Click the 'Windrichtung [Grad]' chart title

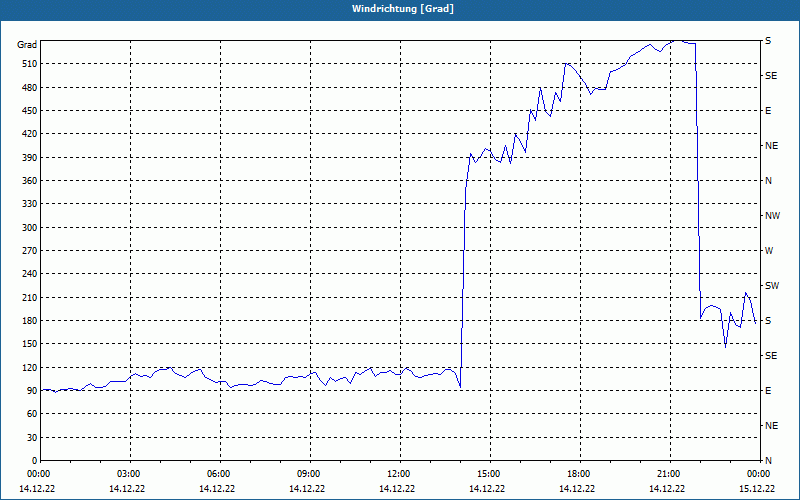pyautogui.click(x=403, y=9)
